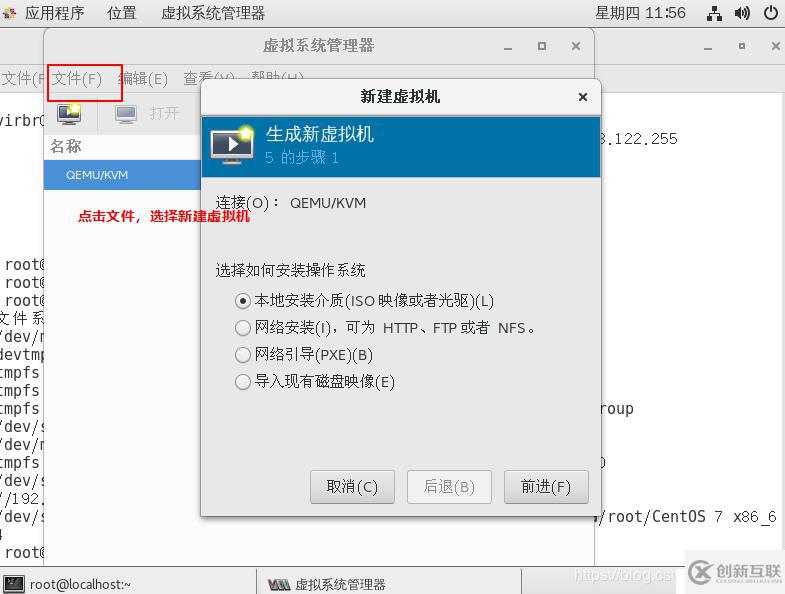
Task: Open the power menu icon
Action: (771, 13)
